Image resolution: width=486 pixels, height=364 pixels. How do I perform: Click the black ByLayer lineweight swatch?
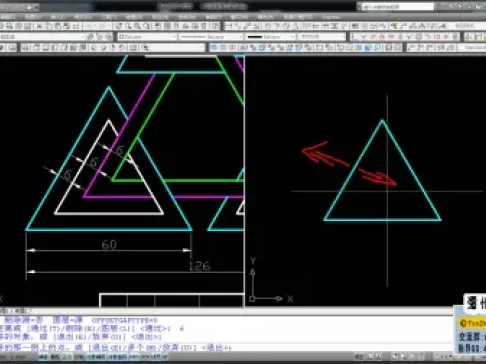(x=255, y=37)
